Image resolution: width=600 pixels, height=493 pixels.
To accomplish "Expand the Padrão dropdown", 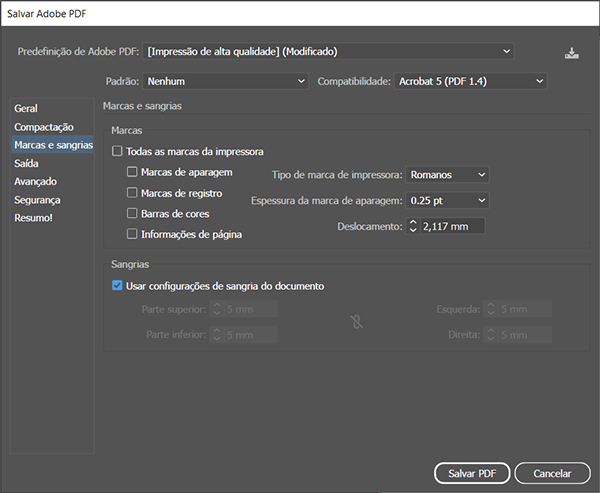I will (227, 81).
